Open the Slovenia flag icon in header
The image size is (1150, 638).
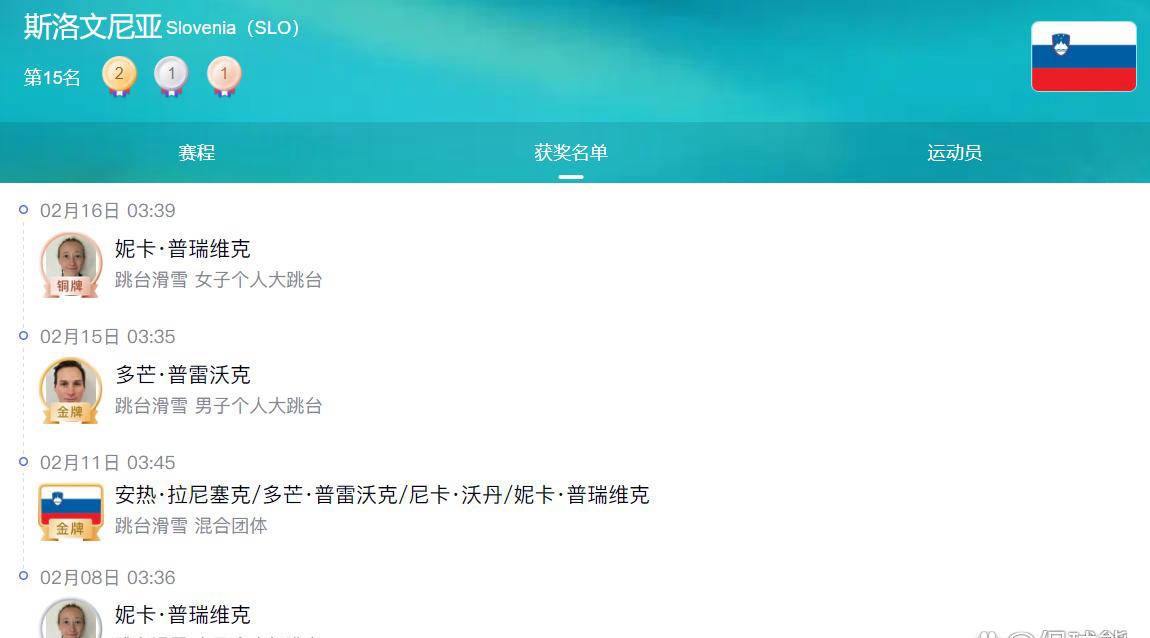coord(1083,56)
